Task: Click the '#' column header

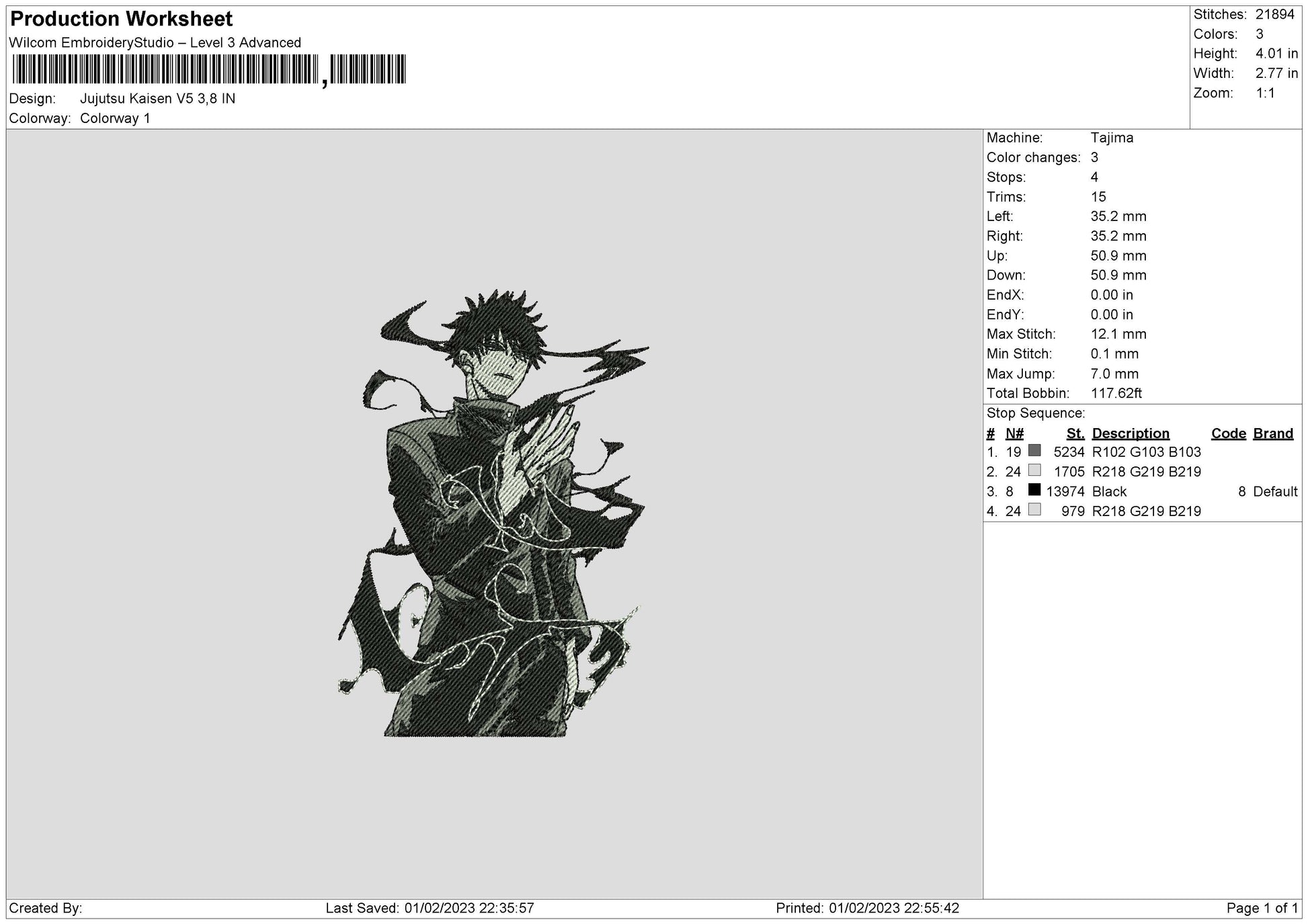Action: click(x=990, y=434)
